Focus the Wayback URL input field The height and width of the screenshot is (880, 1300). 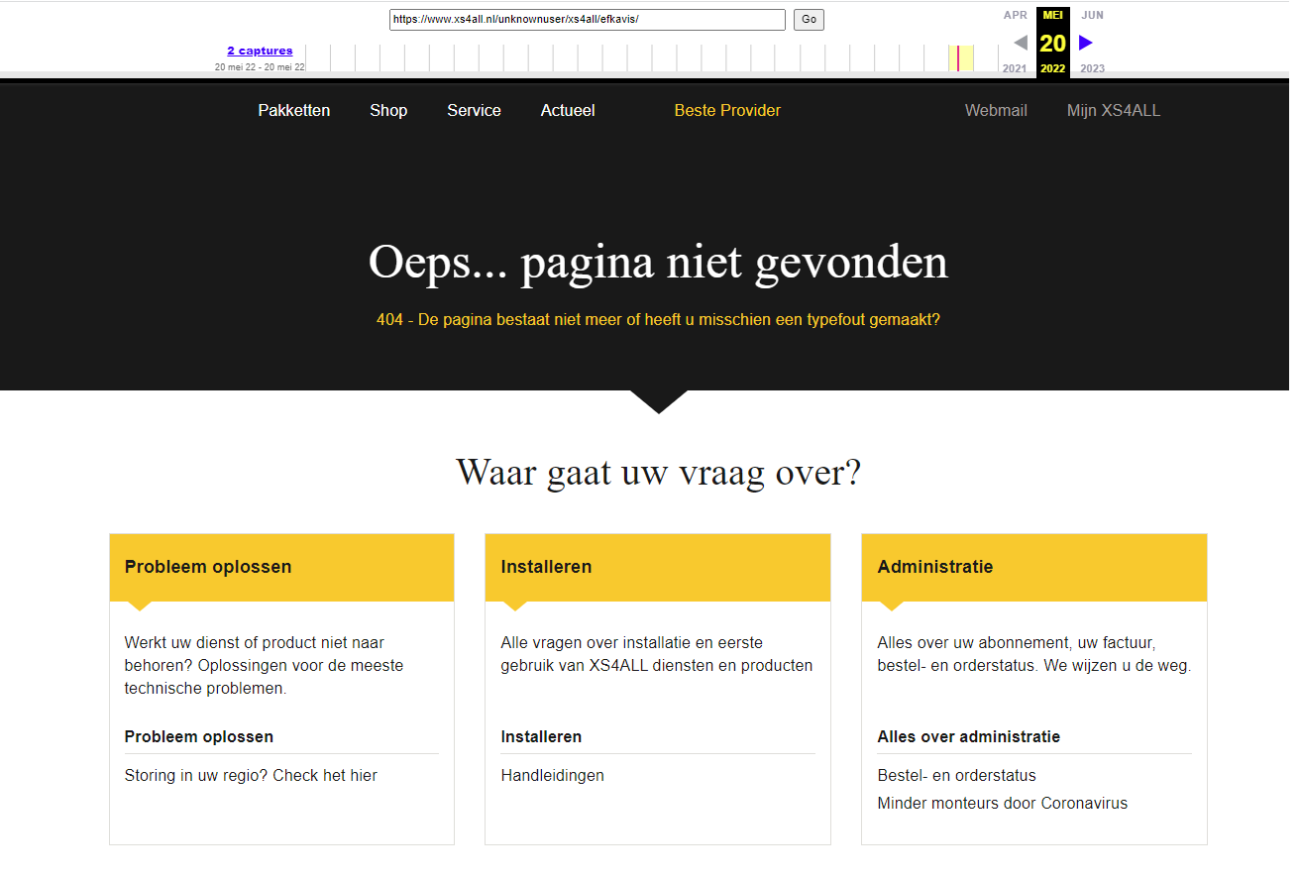[587, 19]
